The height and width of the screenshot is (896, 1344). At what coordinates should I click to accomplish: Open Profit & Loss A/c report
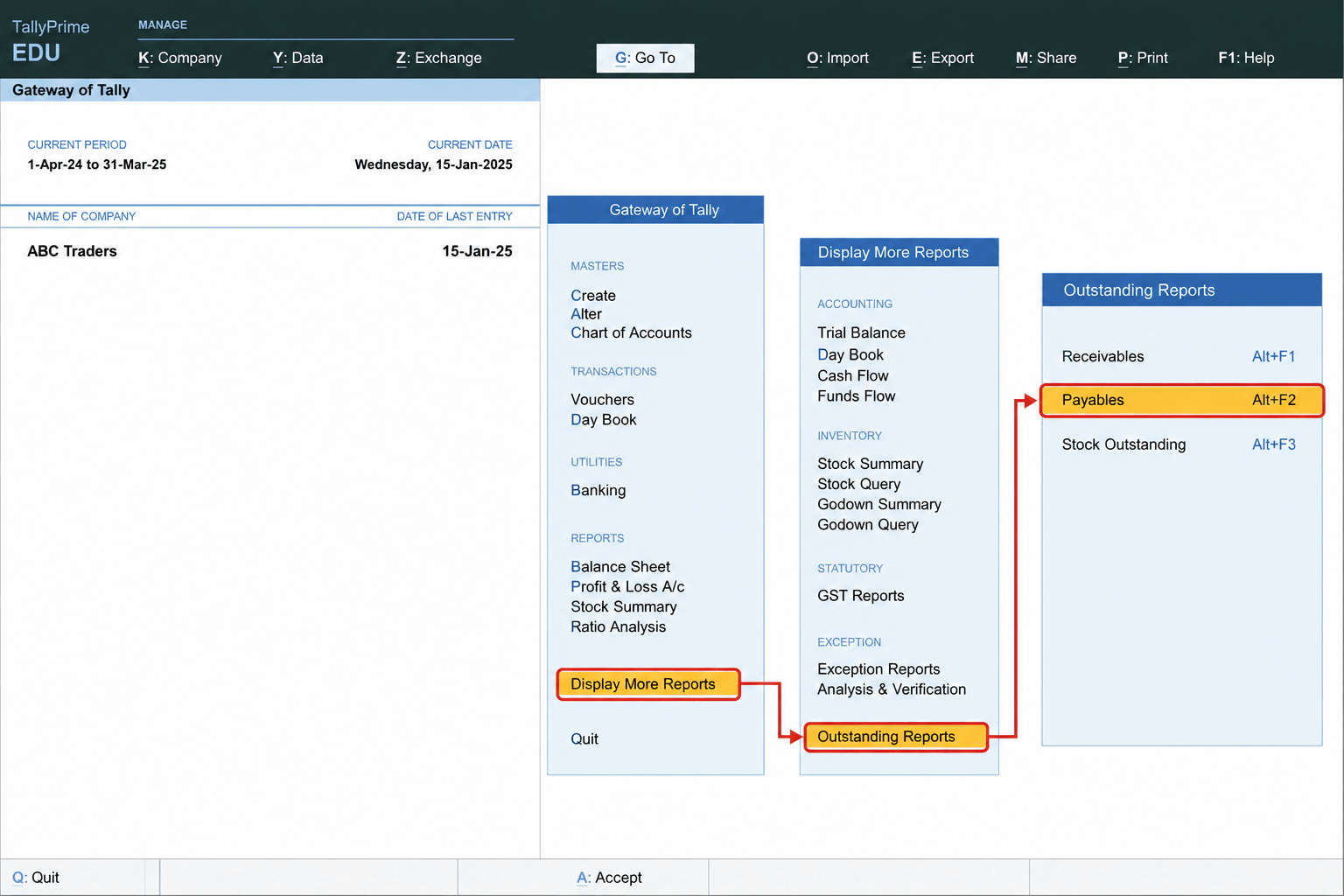pos(627,587)
